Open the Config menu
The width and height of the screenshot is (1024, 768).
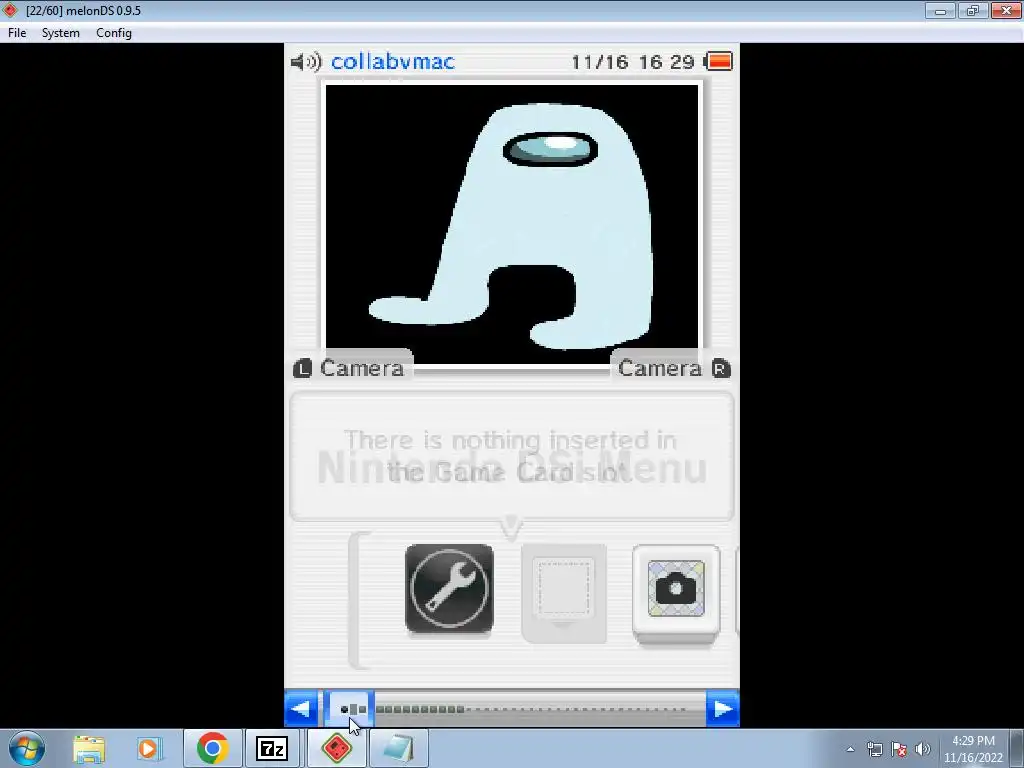pyautogui.click(x=114, y=33)
